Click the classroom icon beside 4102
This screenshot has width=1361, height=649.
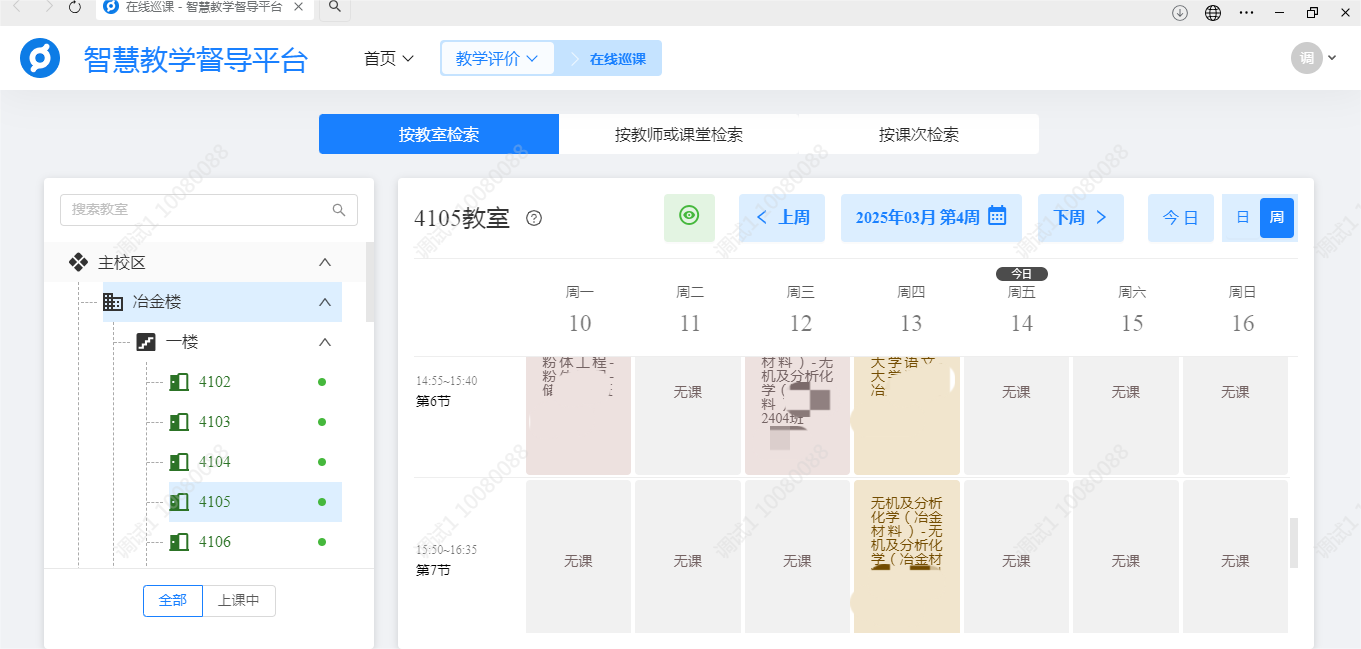[x=181, y=382]
